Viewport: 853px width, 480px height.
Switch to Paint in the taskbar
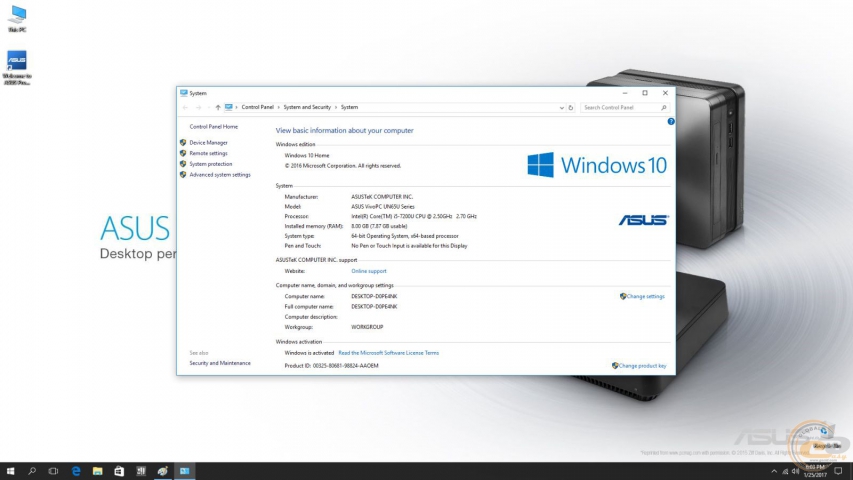(163, 471)
